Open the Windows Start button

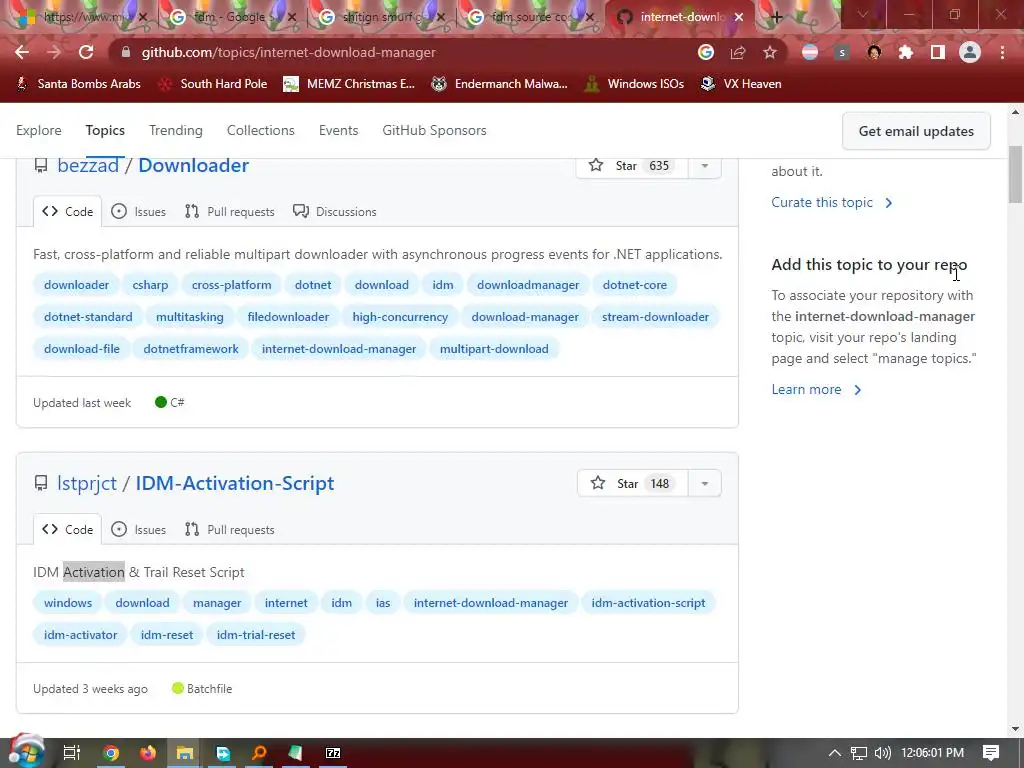coord(25,752)
